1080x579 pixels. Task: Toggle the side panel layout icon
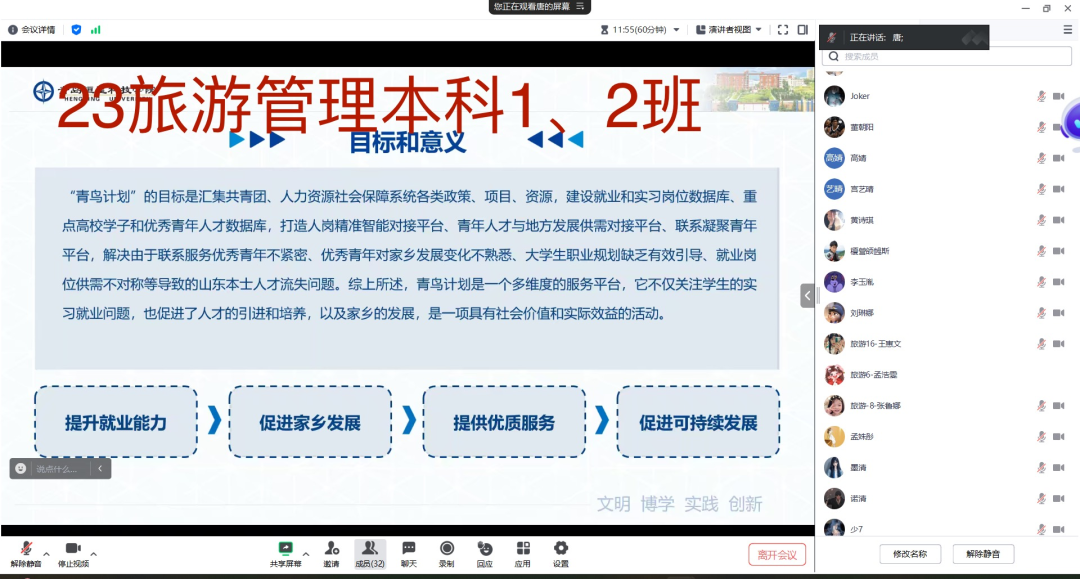802,30
